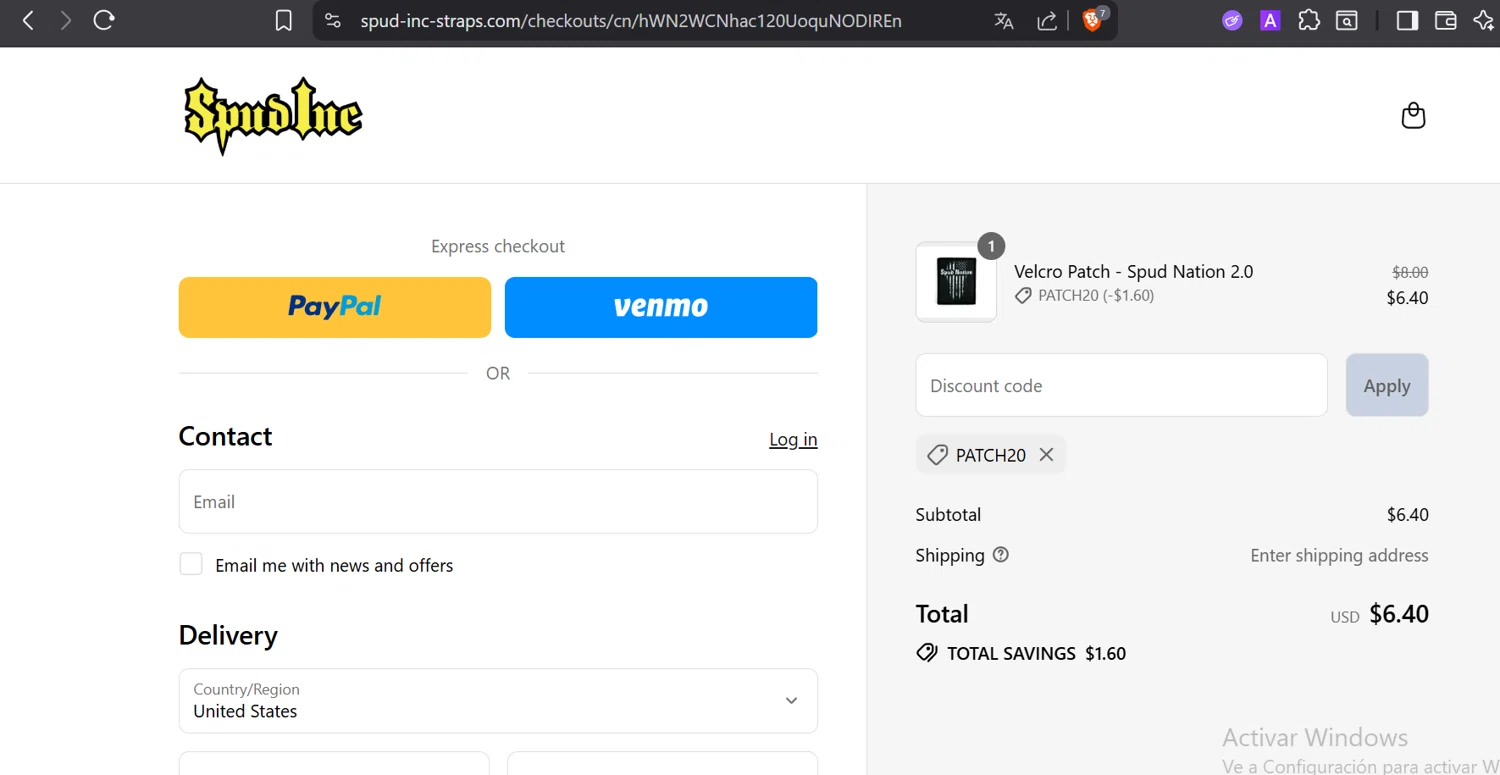The image size is (1500, 775).
Task: Open the shopping cart bag icon
Action: (x=1413, y=116)
